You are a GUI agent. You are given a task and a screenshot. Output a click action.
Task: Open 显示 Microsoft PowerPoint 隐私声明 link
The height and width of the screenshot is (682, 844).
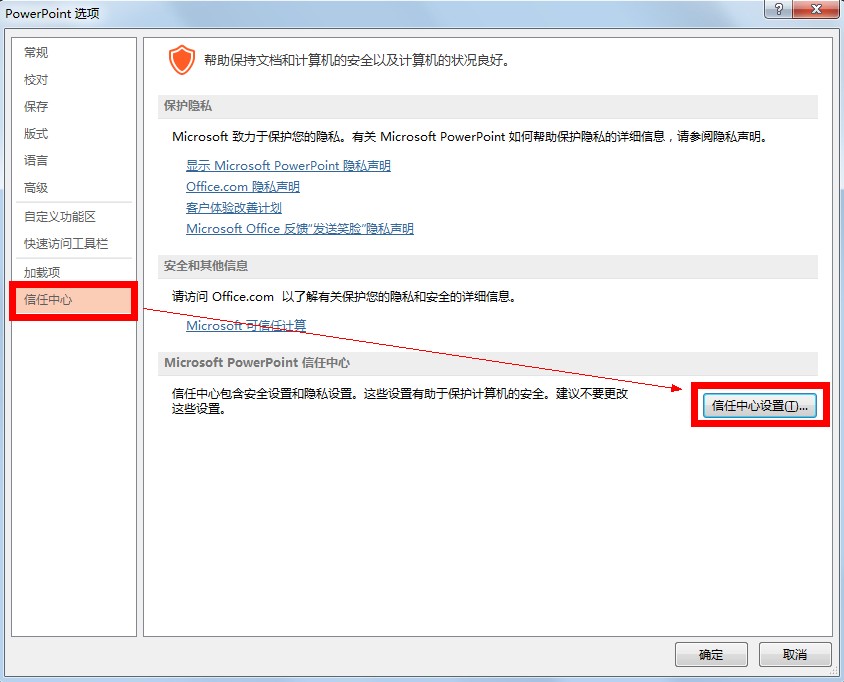(288, 166)
